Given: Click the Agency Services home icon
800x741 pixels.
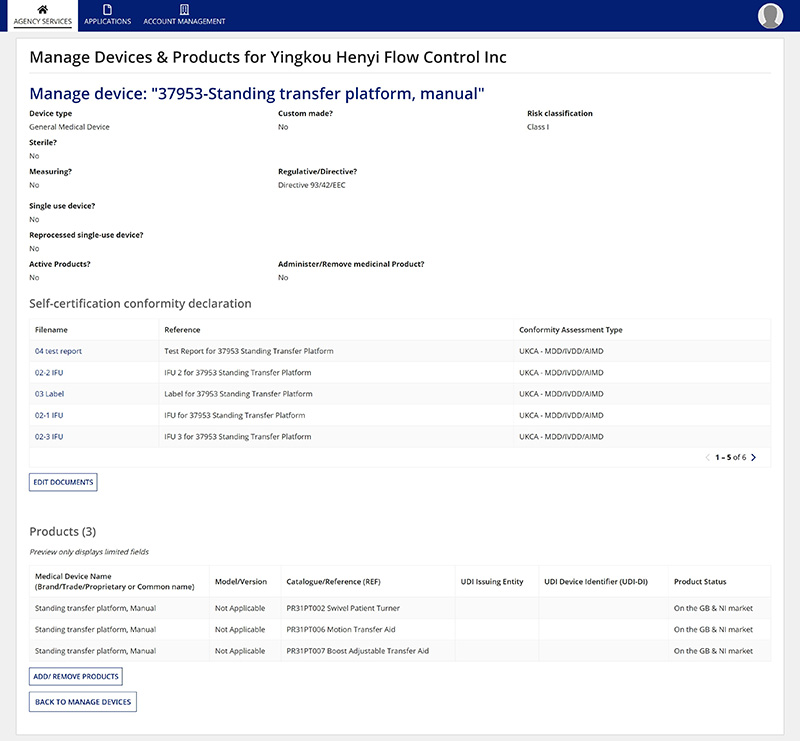Looking at the screenshot, I should pos(42,9).
